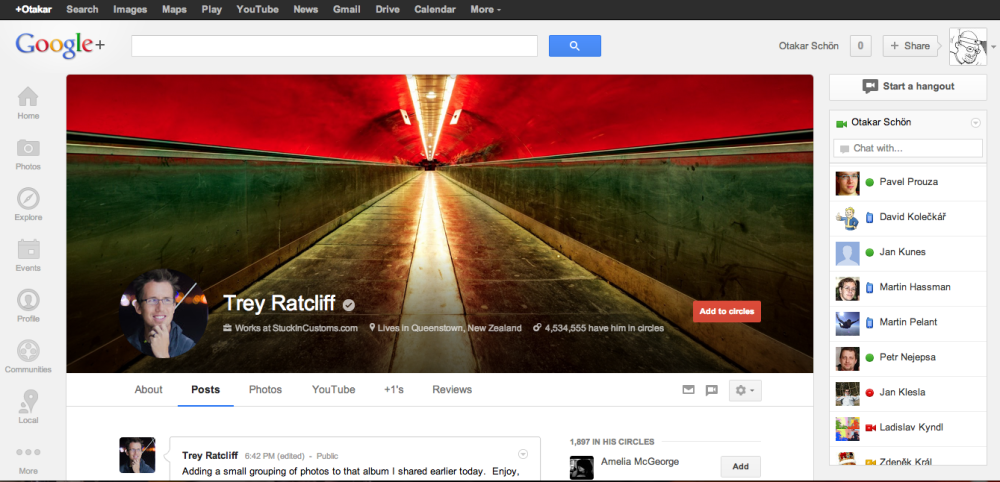Open chat options arrow next to Otakar Schön
The image size is (1000, 482).
pos(975,123)
